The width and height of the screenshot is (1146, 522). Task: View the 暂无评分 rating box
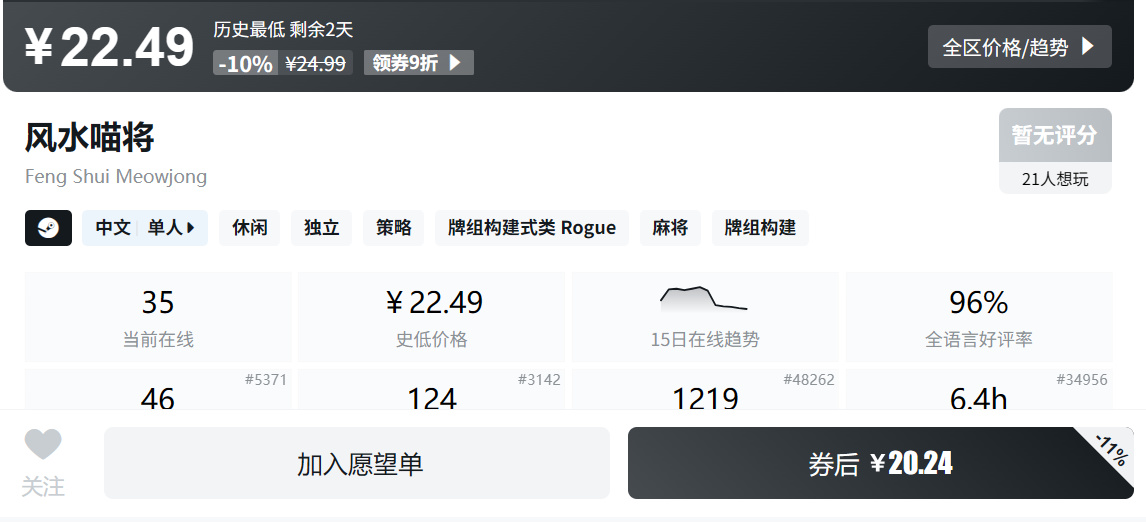point(1055,135)
